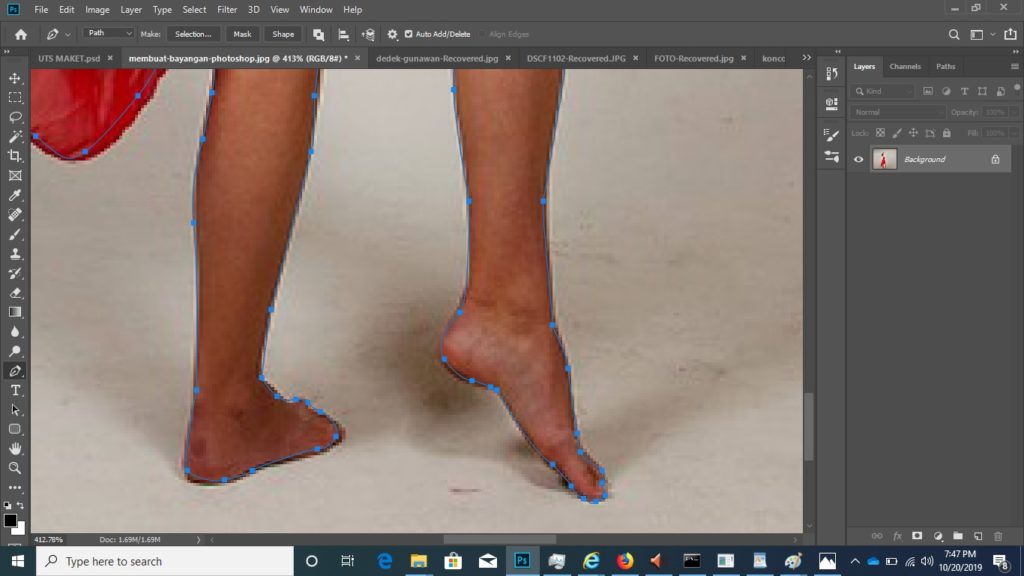Select the Frame tool
The width and height of the screenshot is (1024, 576).
tap(15, 176)
